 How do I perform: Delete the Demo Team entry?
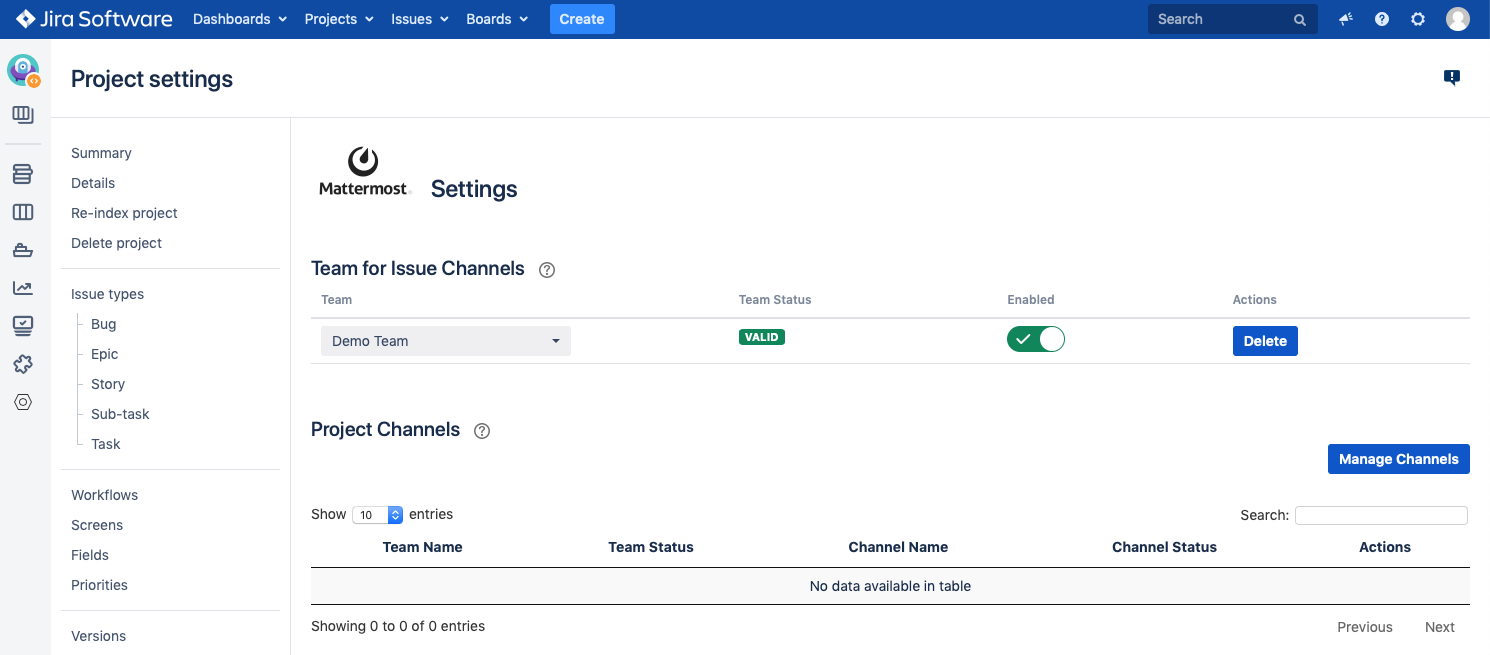(x=1265, y=341)
